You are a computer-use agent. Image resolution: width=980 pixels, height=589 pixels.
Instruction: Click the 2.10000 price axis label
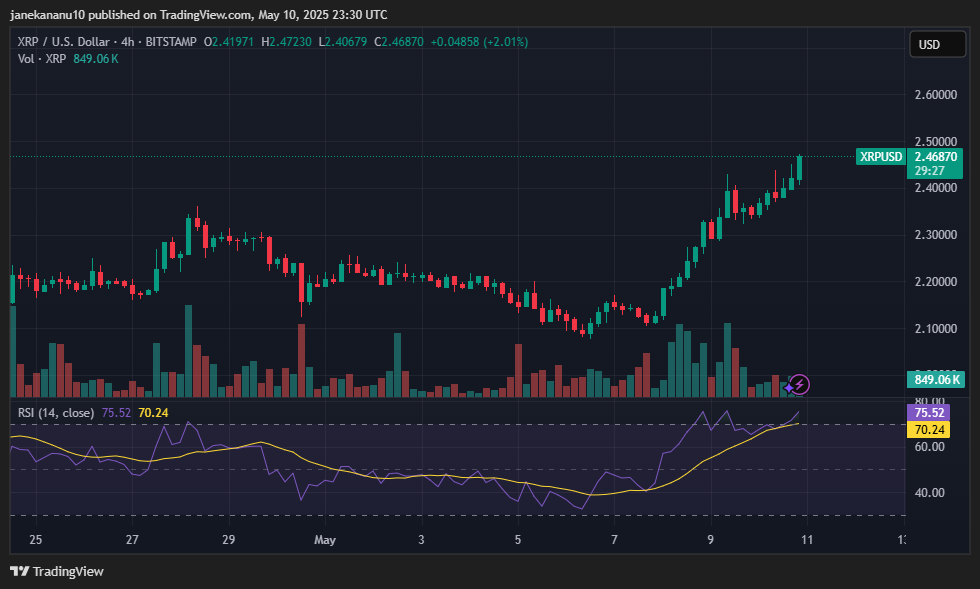tap(936, 329)
